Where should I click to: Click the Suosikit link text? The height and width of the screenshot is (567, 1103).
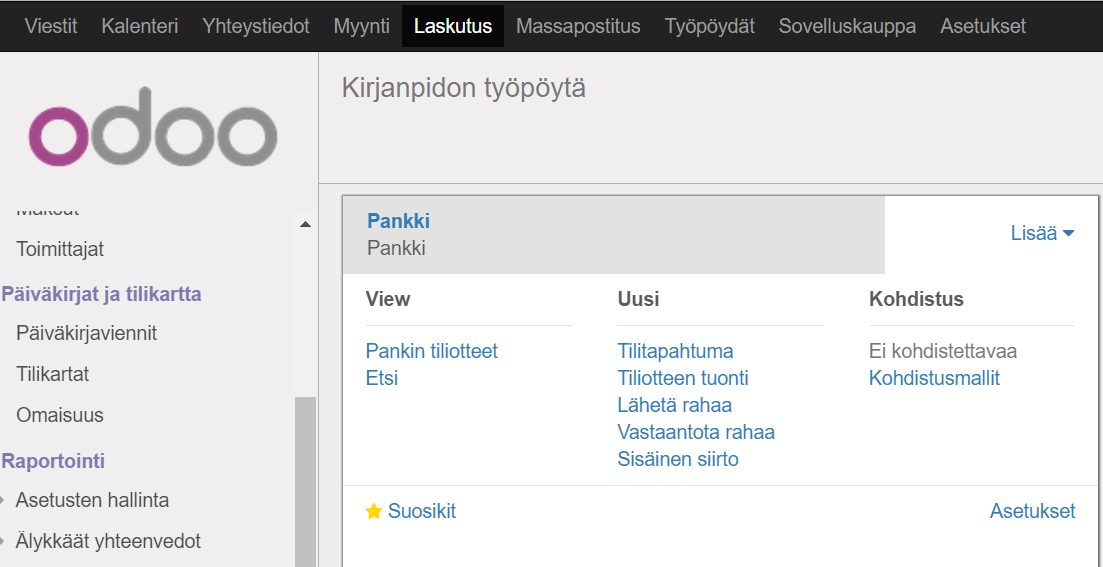tap(422, 511)
